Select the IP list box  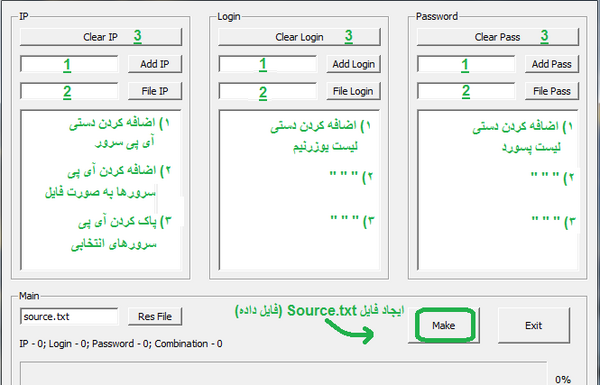tap(101, 190)
